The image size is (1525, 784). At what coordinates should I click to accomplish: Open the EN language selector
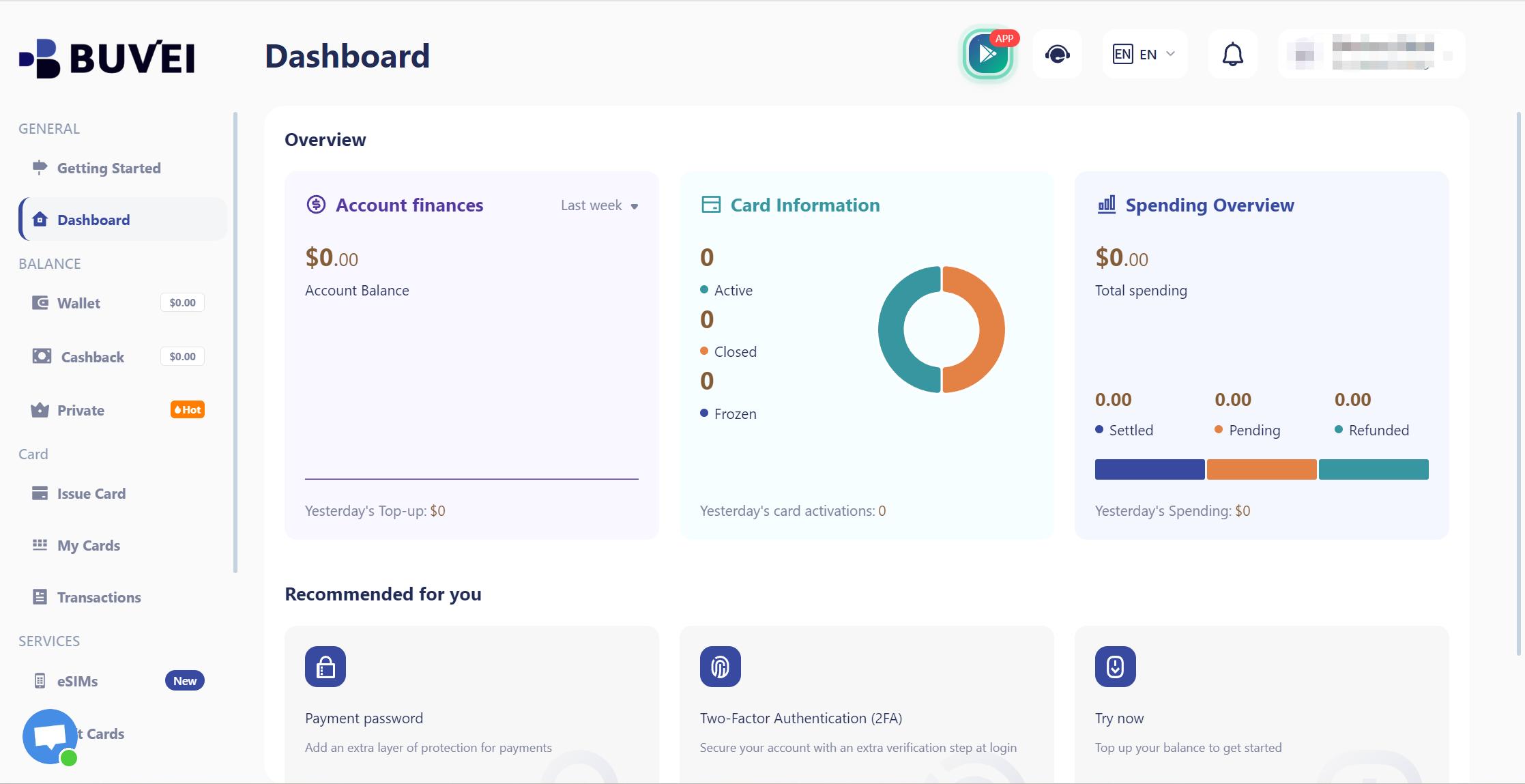point(1144,54)
